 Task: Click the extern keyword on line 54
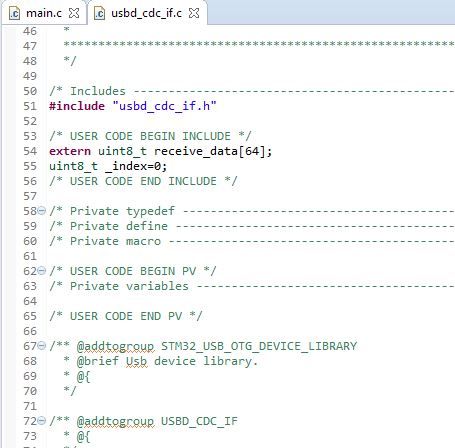click(70, 151)
